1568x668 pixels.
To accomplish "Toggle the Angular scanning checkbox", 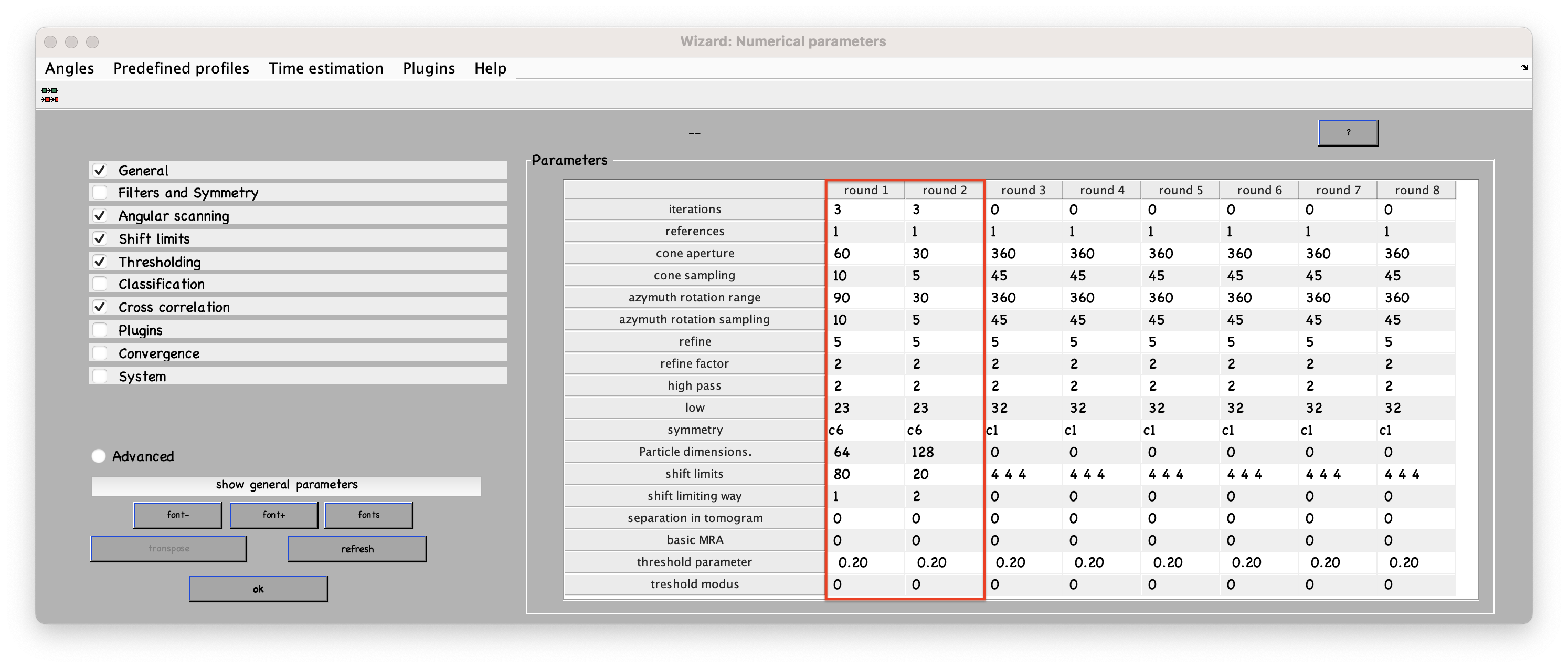I will (100, 215).
